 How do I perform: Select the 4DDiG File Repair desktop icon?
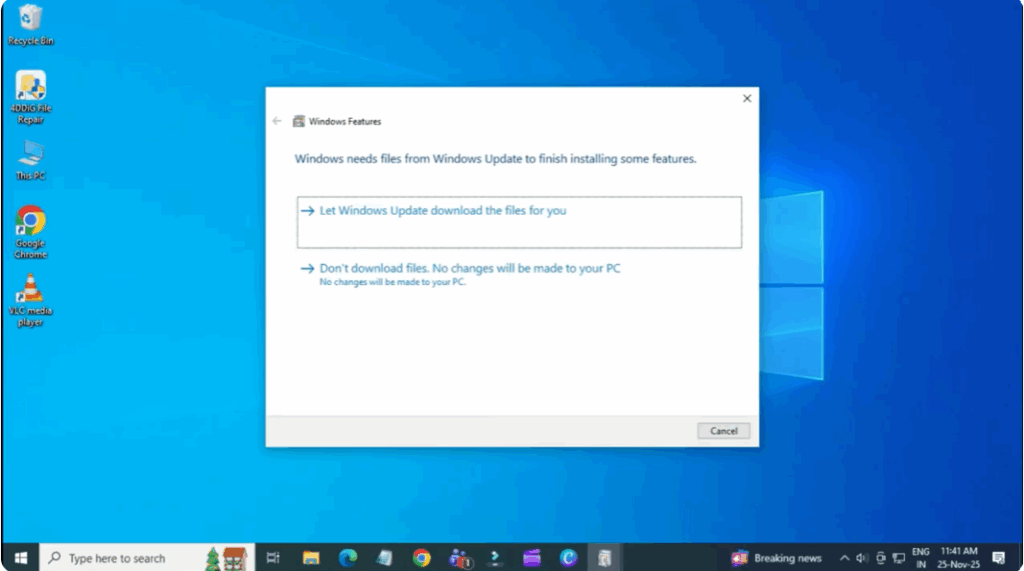(x=31, y=97)
